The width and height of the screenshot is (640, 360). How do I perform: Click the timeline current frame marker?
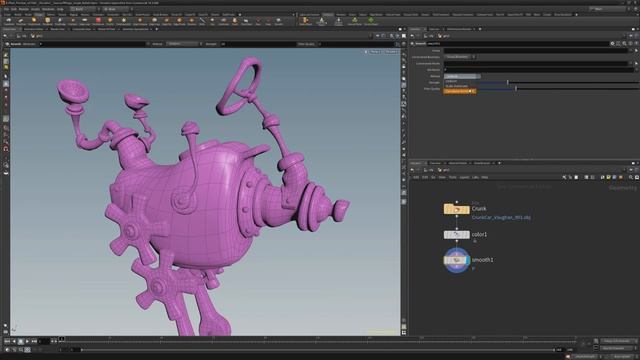[62, 339]
